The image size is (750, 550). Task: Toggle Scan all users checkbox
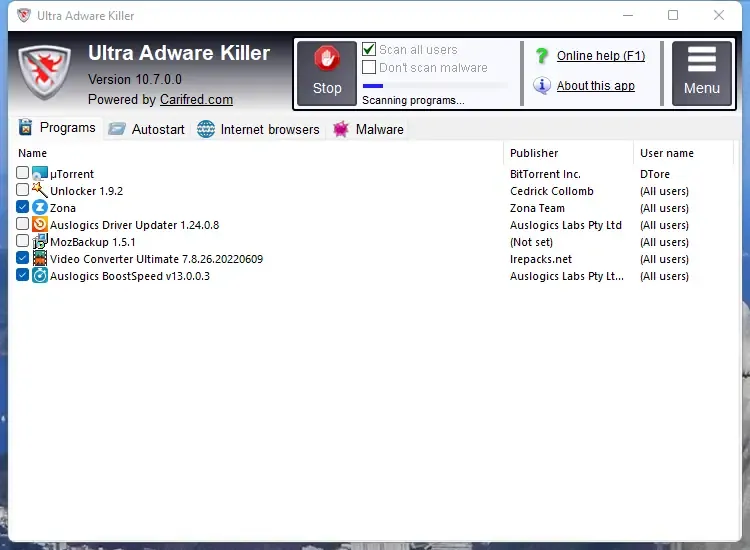(x=369, y=49)
